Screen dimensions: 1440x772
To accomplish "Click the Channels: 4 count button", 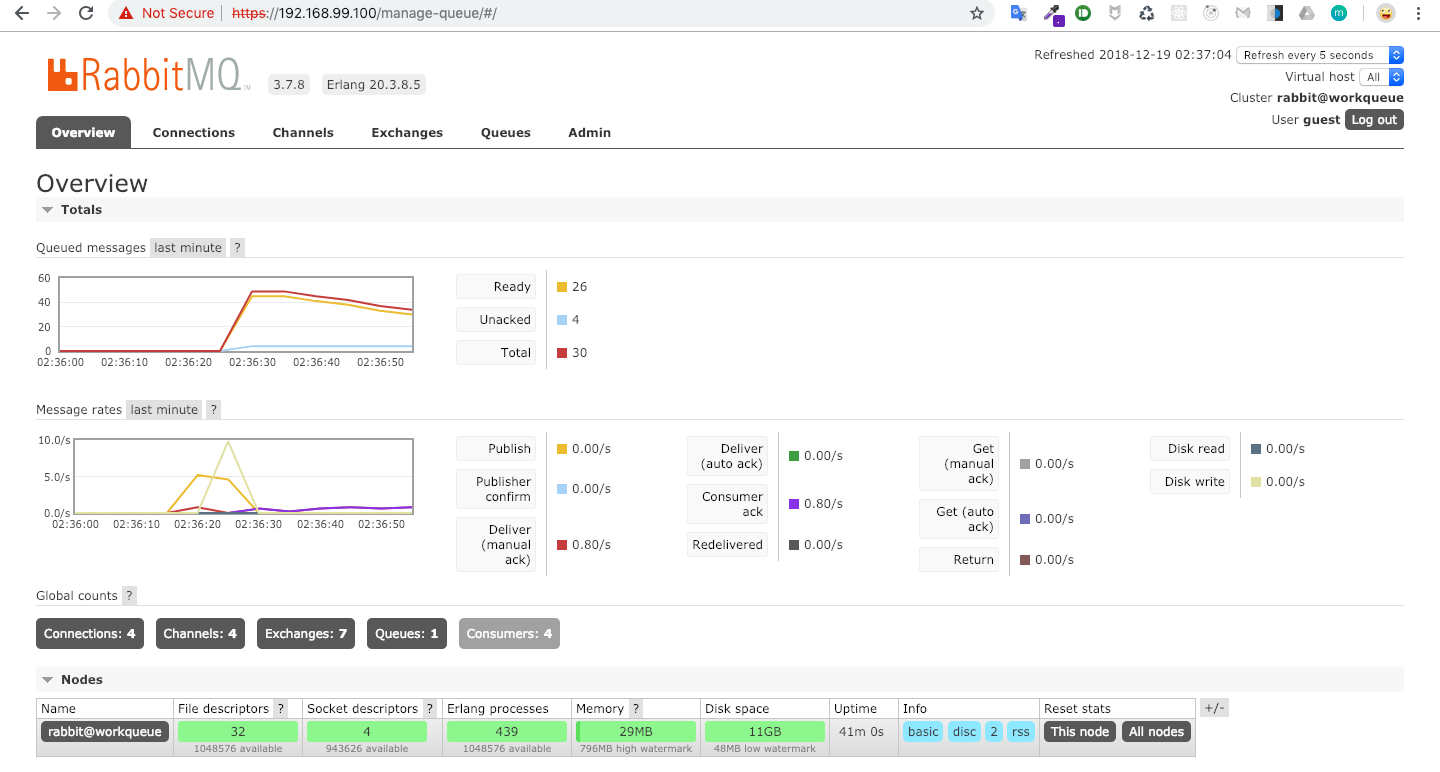I will coord(200,633).
